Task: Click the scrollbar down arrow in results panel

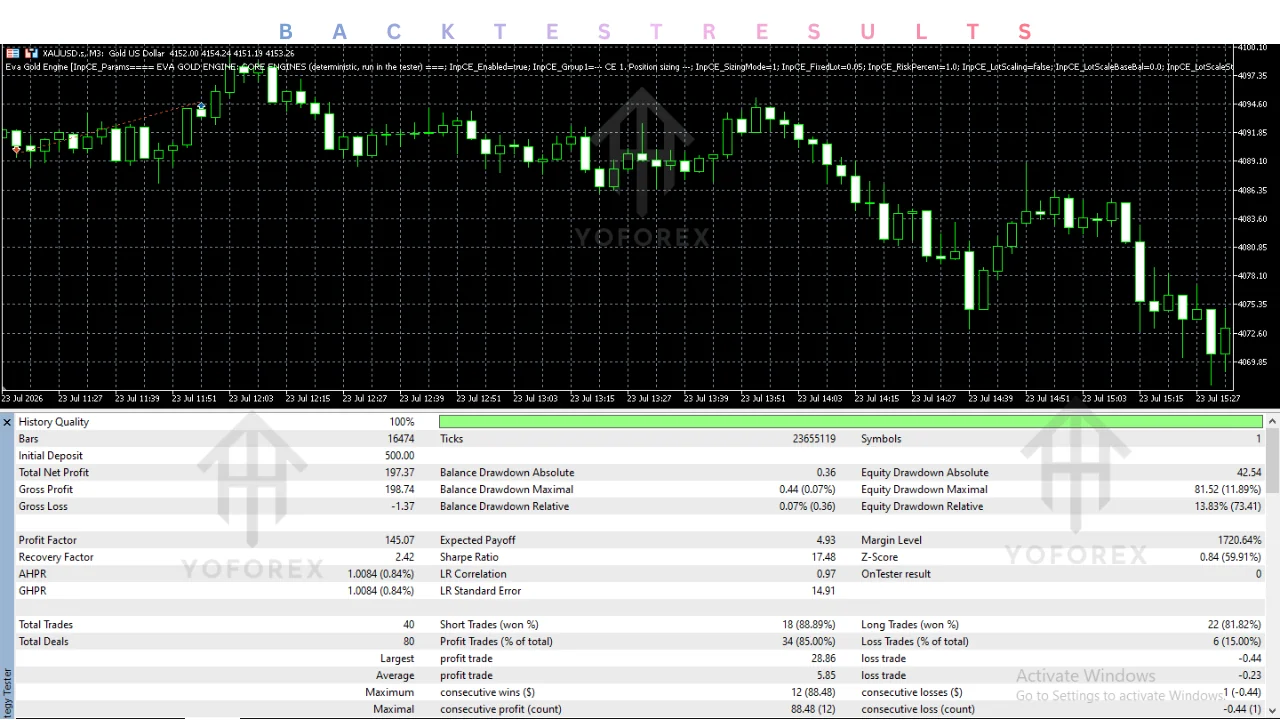Action: tap(1272, 711)
